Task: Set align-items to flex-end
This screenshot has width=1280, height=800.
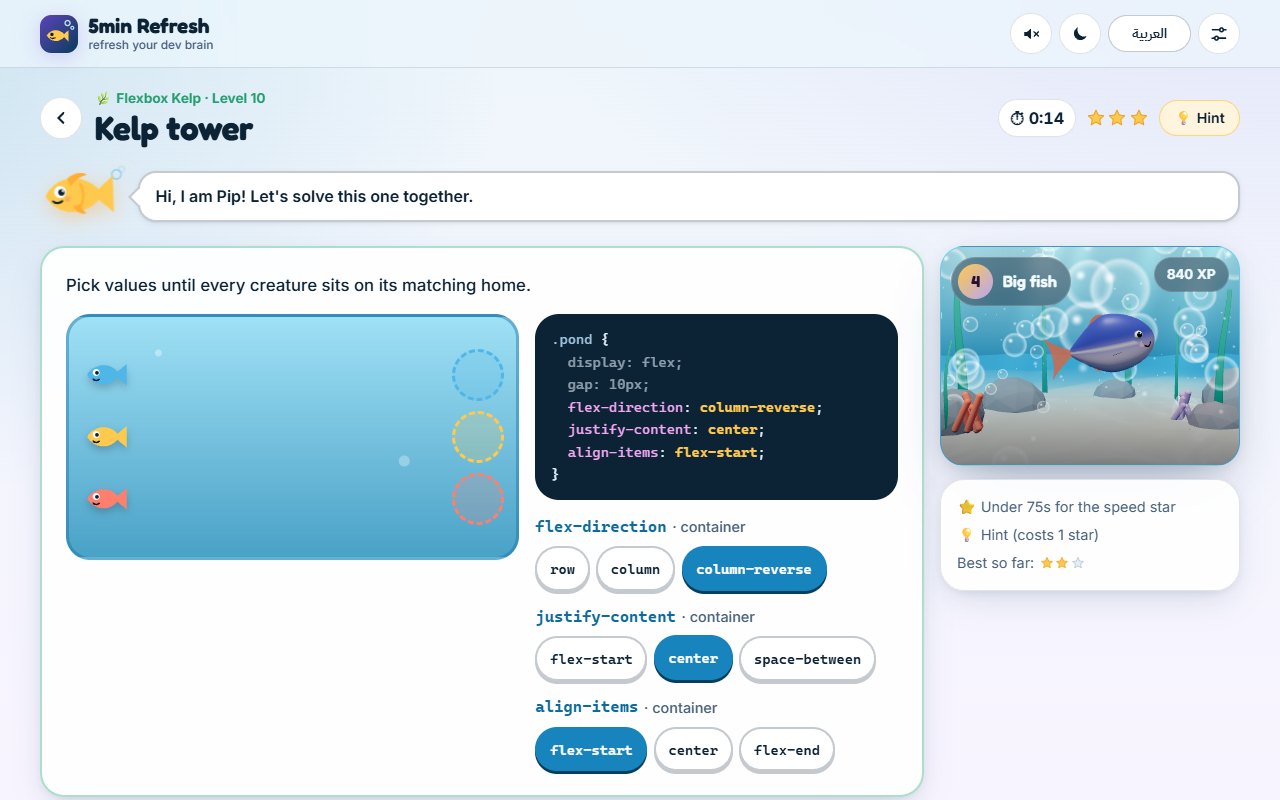Action: [x=787, y=751]
